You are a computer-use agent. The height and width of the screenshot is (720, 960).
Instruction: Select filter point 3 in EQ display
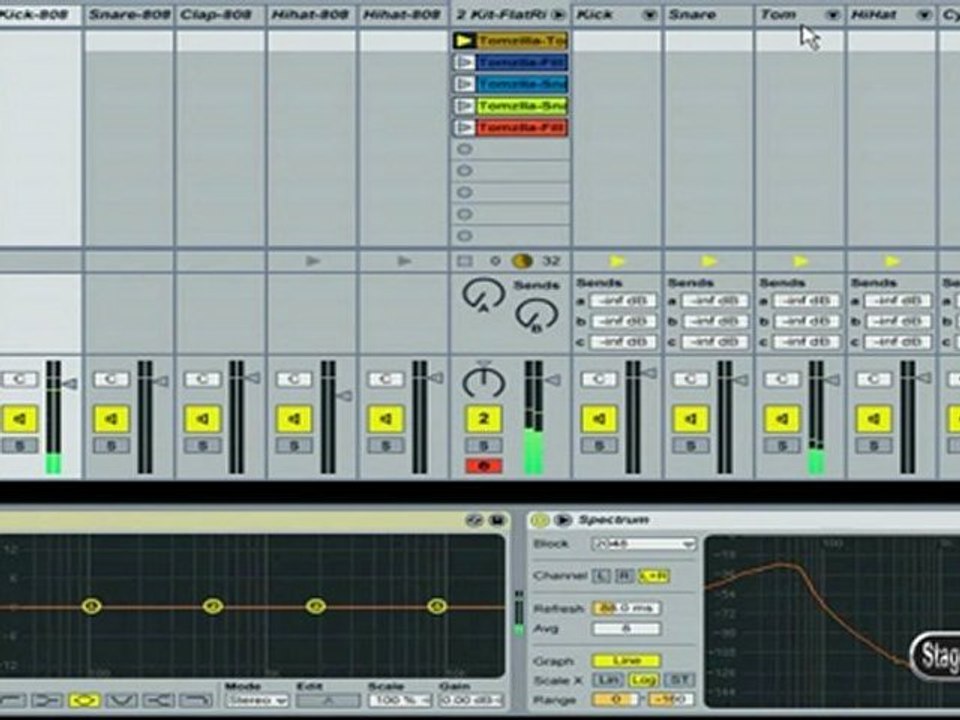coord(315,606)
